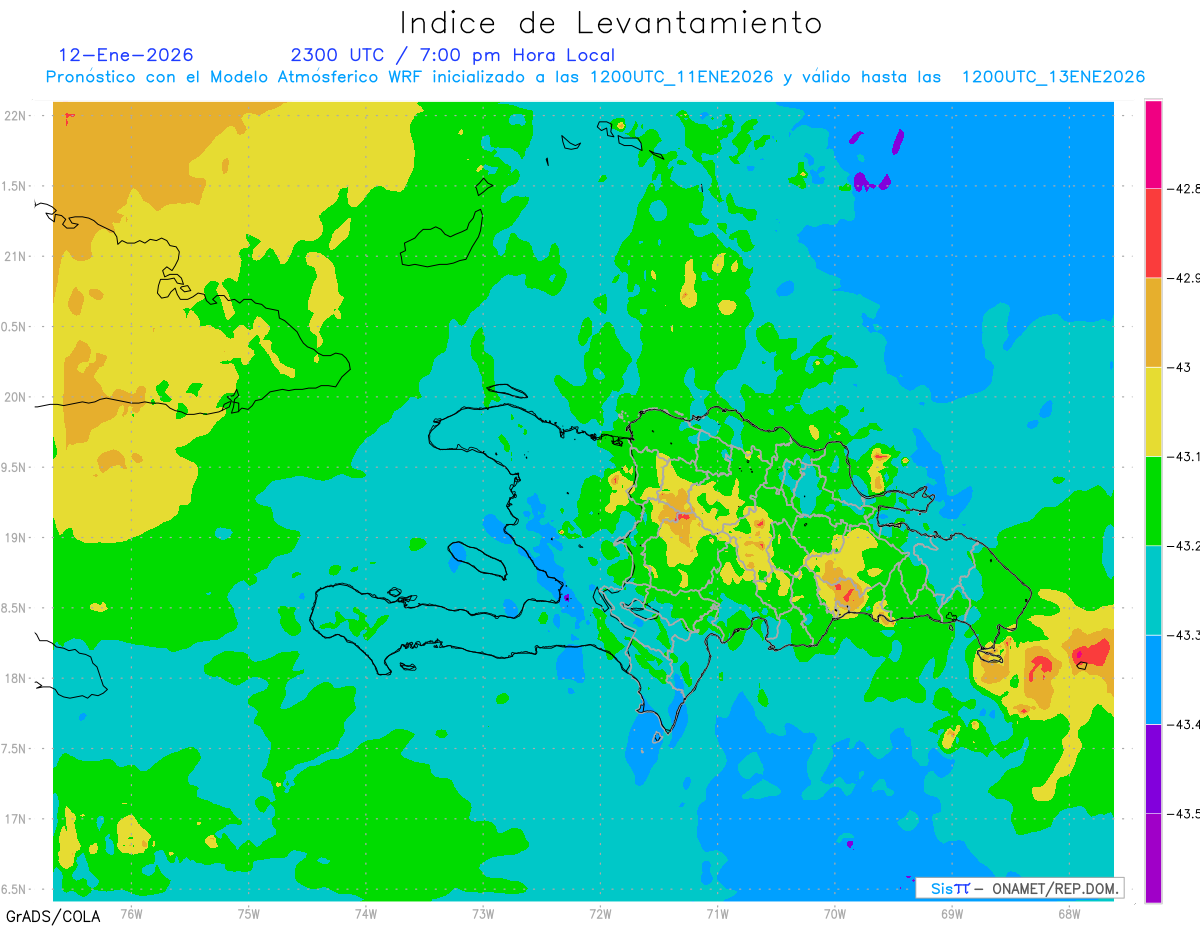Click the '21N' latitude label
1200x927 pixels.
point(16,256)
